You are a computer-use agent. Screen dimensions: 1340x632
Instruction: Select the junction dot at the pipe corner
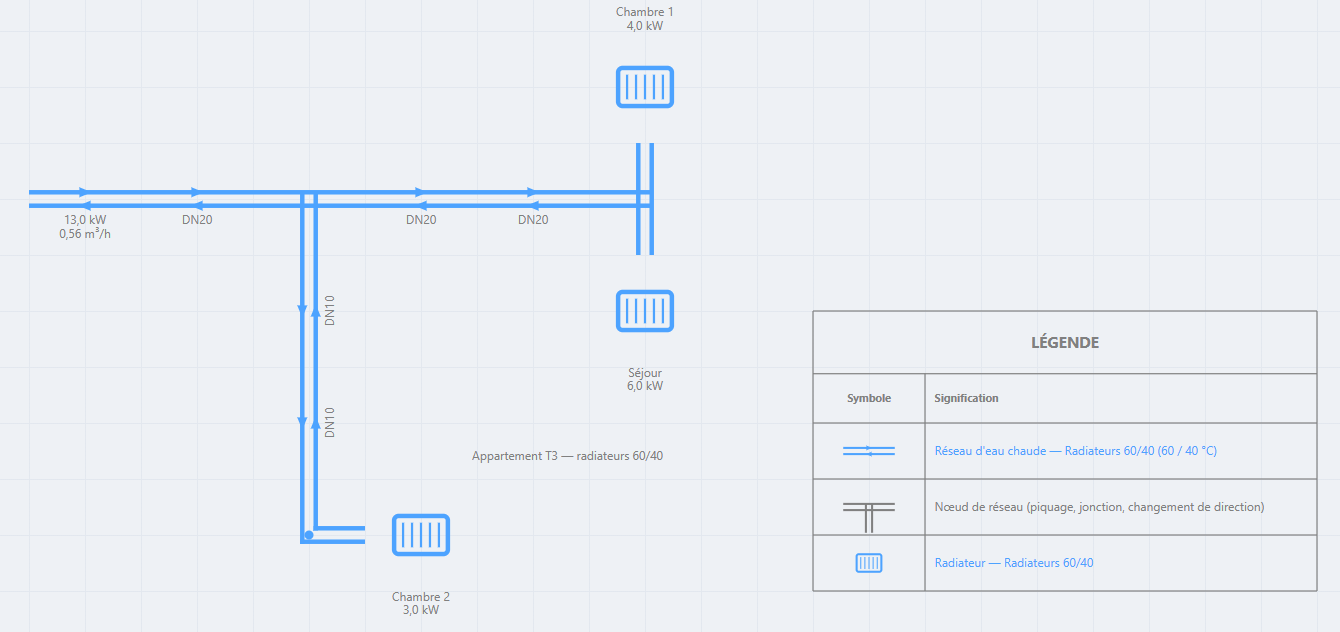[309, 535]
